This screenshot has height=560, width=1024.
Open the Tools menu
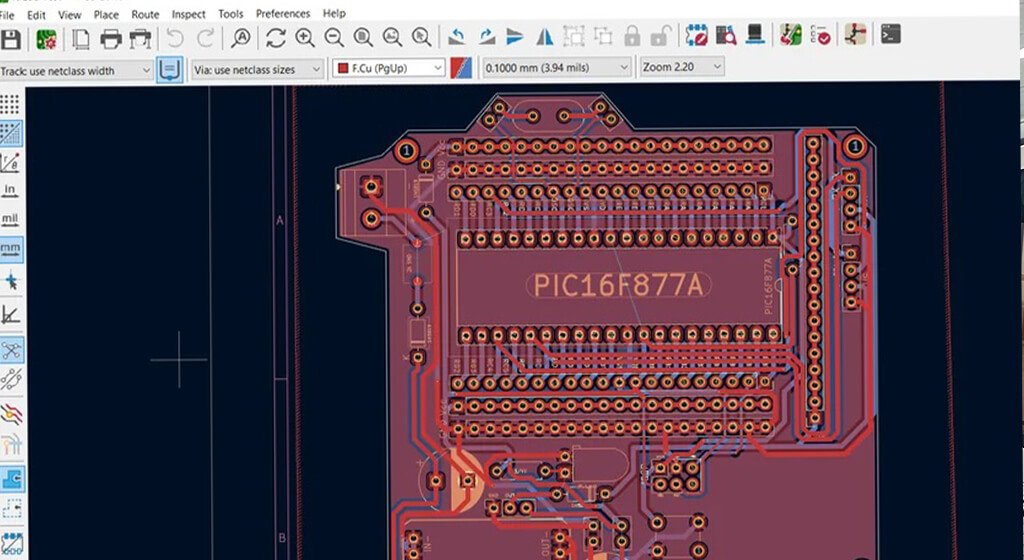[231, 14]
